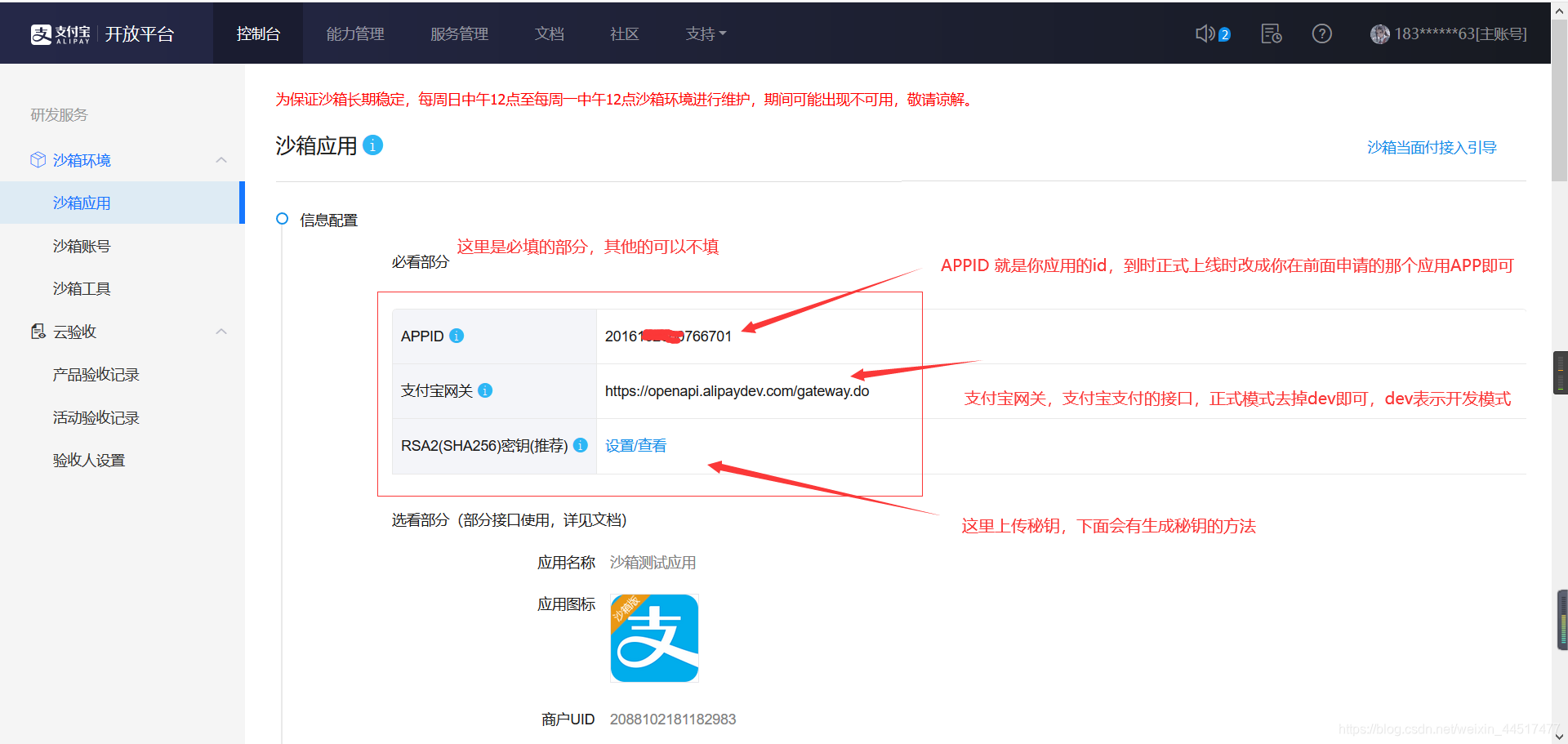This screenshot has width=1568, height=744.
Task: Click the 设置/查看 key link
Action: [635, 445]
